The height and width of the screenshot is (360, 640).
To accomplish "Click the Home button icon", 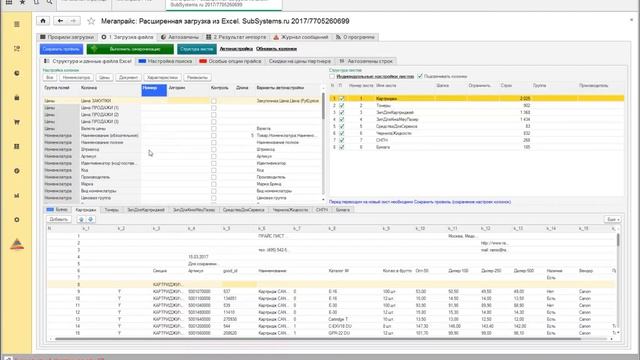I will (43, 21).
